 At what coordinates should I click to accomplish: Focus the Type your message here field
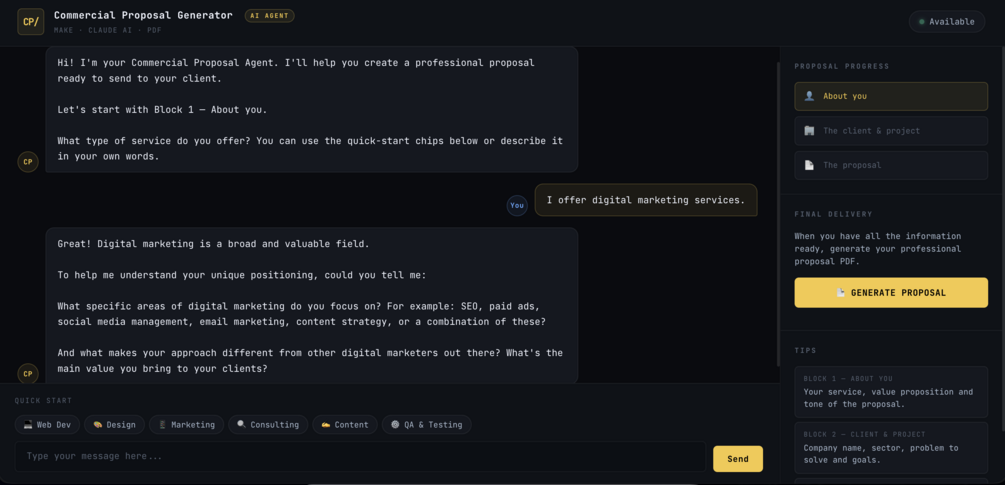360,457
